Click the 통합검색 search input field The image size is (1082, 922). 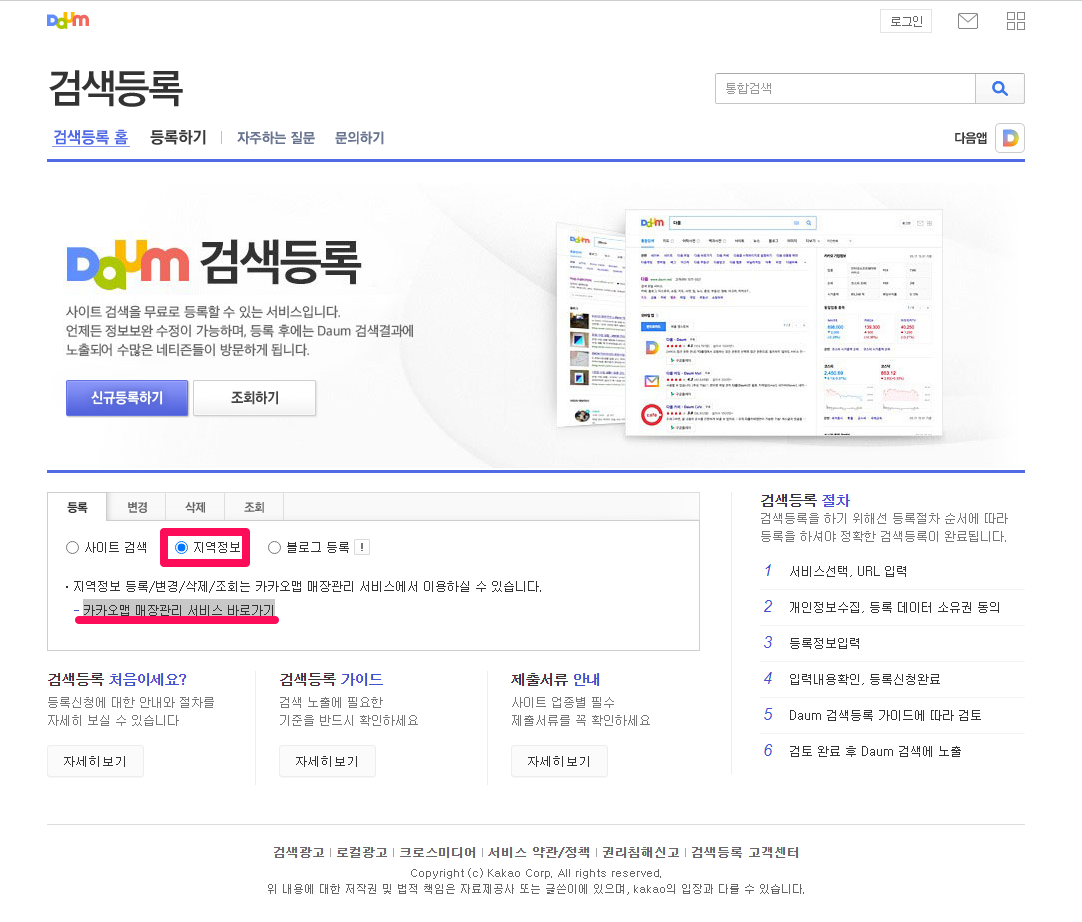pos(845,88)
